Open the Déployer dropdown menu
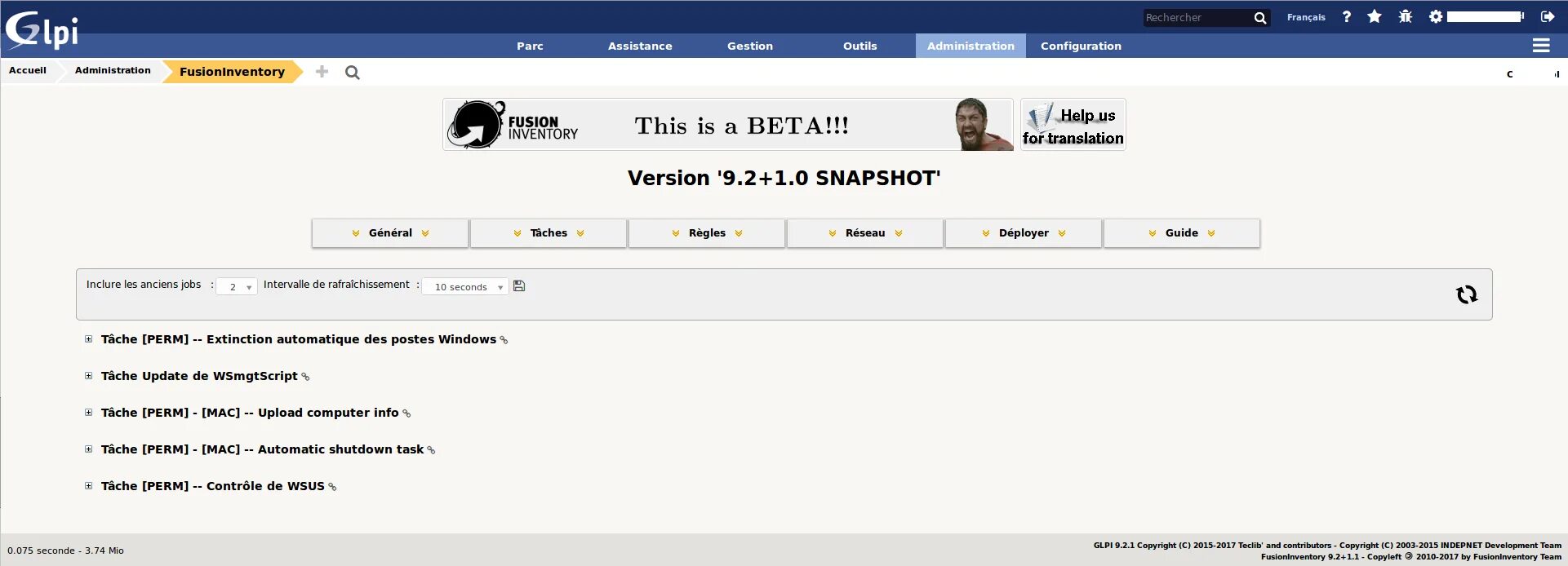This screenshot has height=566, width=1568. 1024,233
